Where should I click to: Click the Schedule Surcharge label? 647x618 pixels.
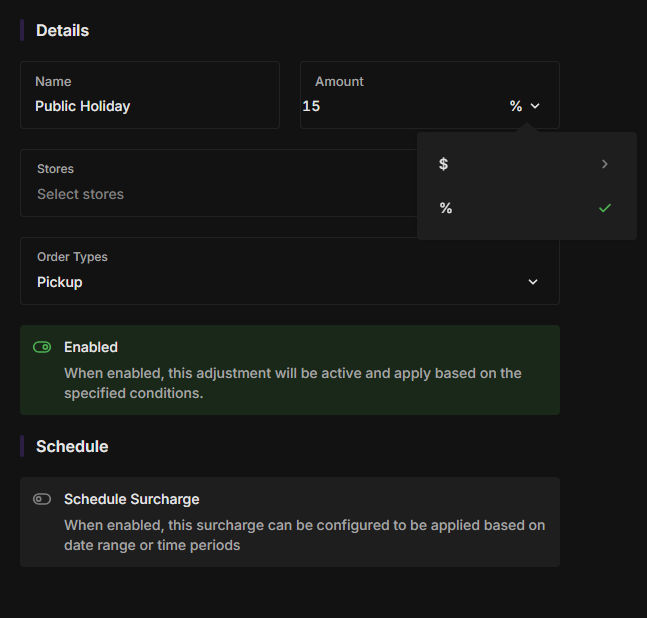(x=131, y=499)
